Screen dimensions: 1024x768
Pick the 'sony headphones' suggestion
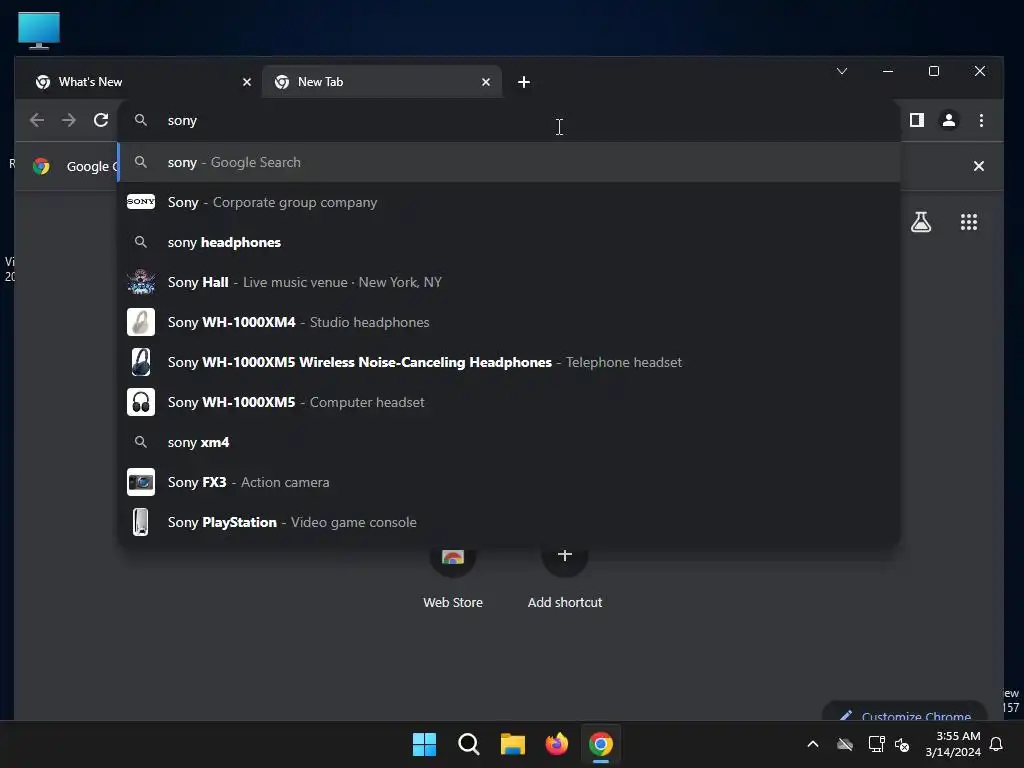509,242
